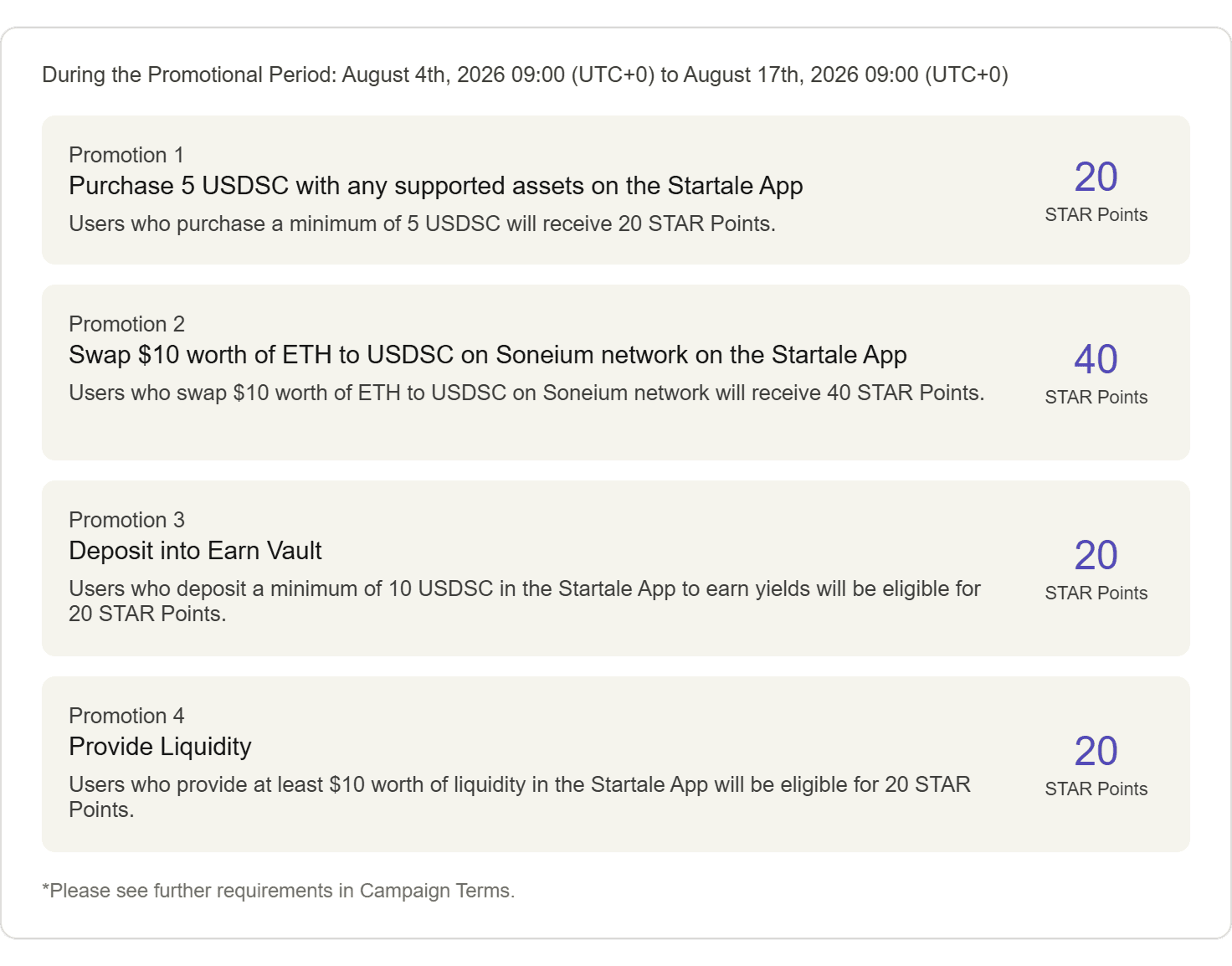Click the Campaign Terms footnote
Screen dimensions: 1232x966
(x=279, y=891)
